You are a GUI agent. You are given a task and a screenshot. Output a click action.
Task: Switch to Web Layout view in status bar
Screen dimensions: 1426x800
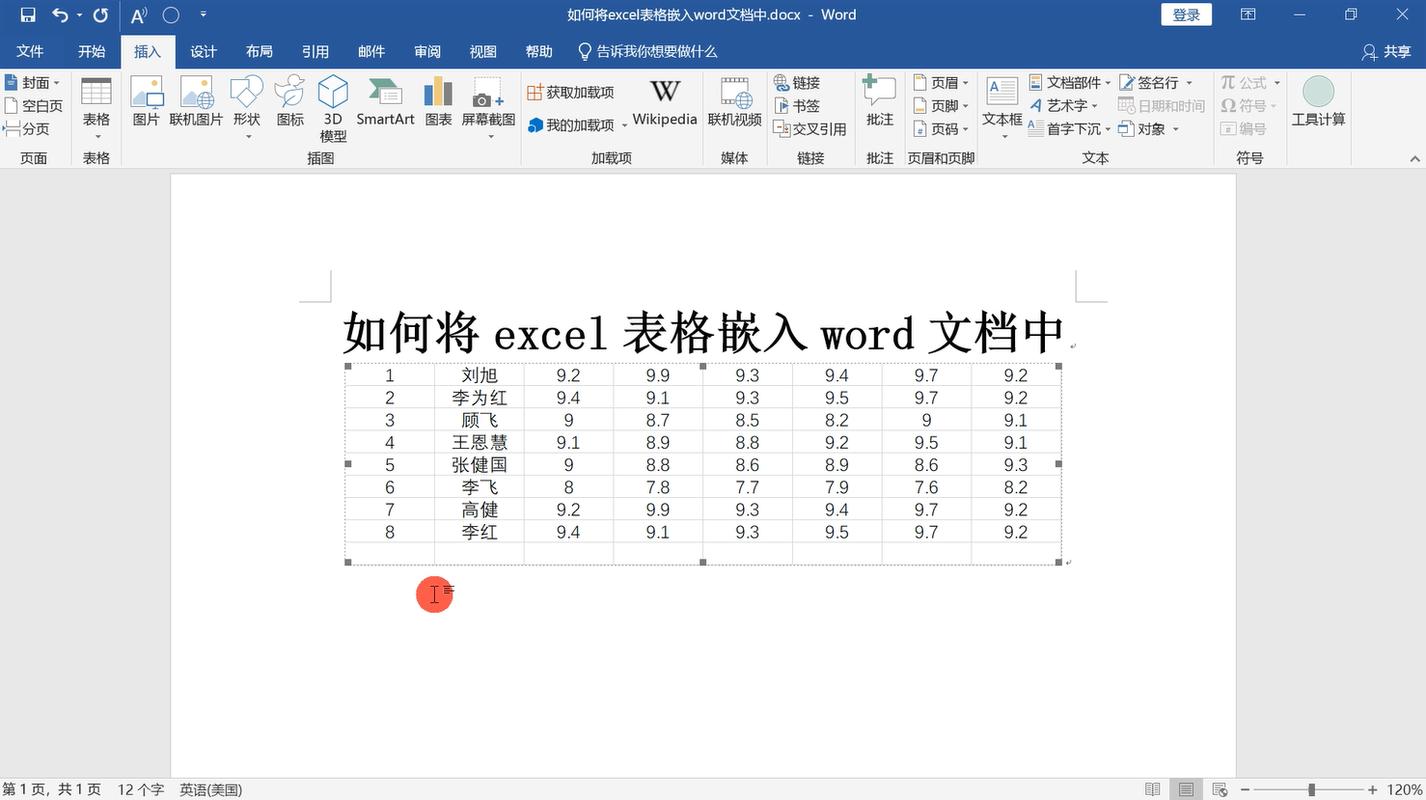(1219, 789)
